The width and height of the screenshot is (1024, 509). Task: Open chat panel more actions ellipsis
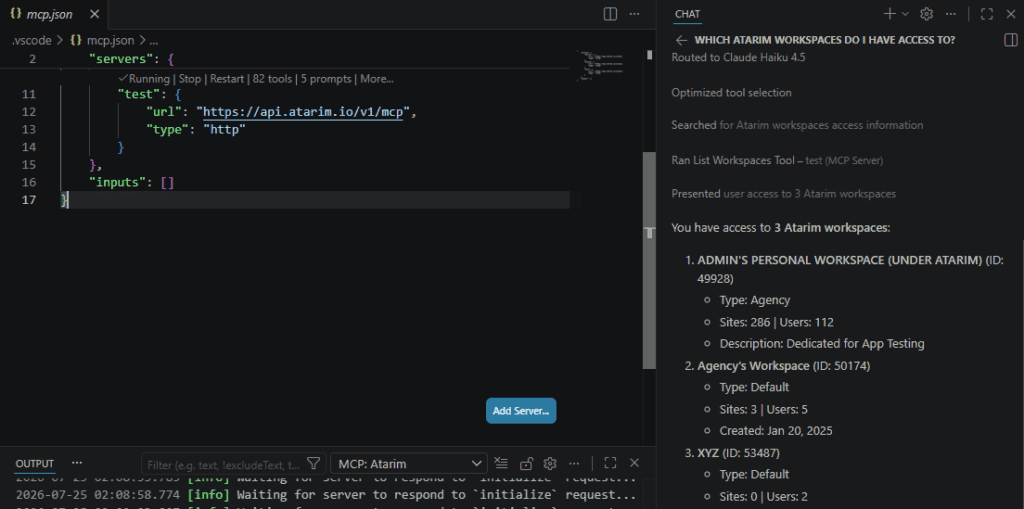tap(951, 14)
